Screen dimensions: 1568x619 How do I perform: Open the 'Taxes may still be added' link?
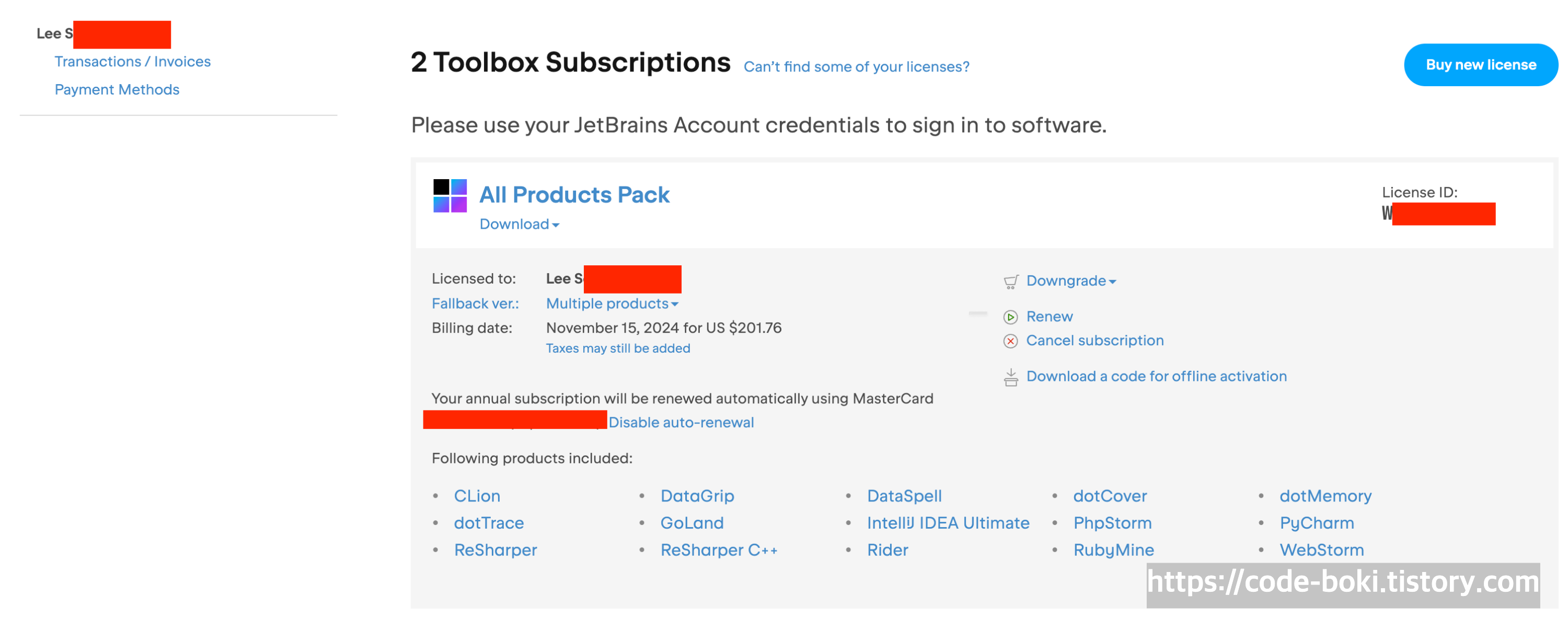pyautogui.click(x=618, y=348)
